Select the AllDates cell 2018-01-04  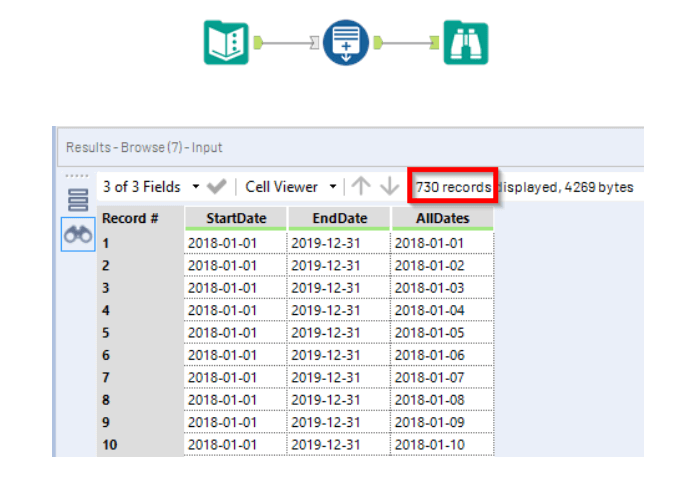[x=442, y=310]
